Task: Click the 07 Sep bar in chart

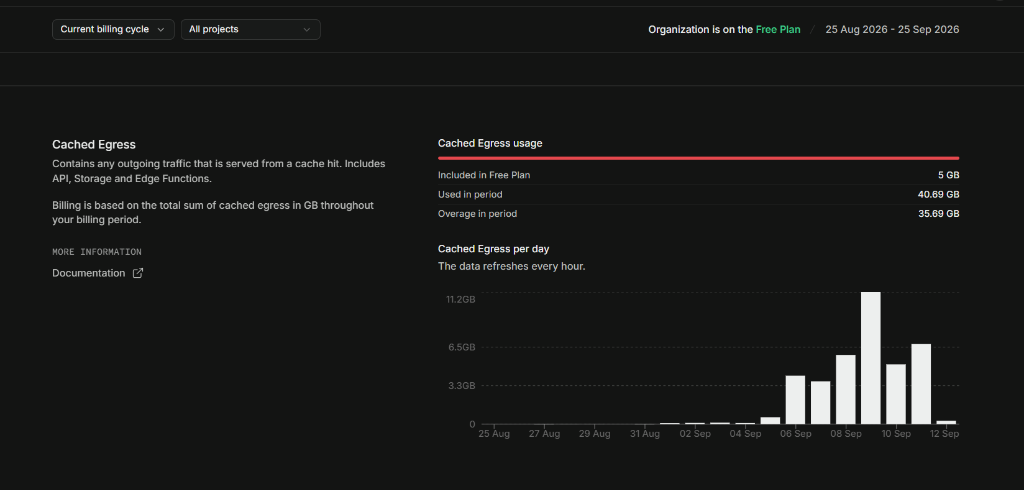Action: coord(820,402)
